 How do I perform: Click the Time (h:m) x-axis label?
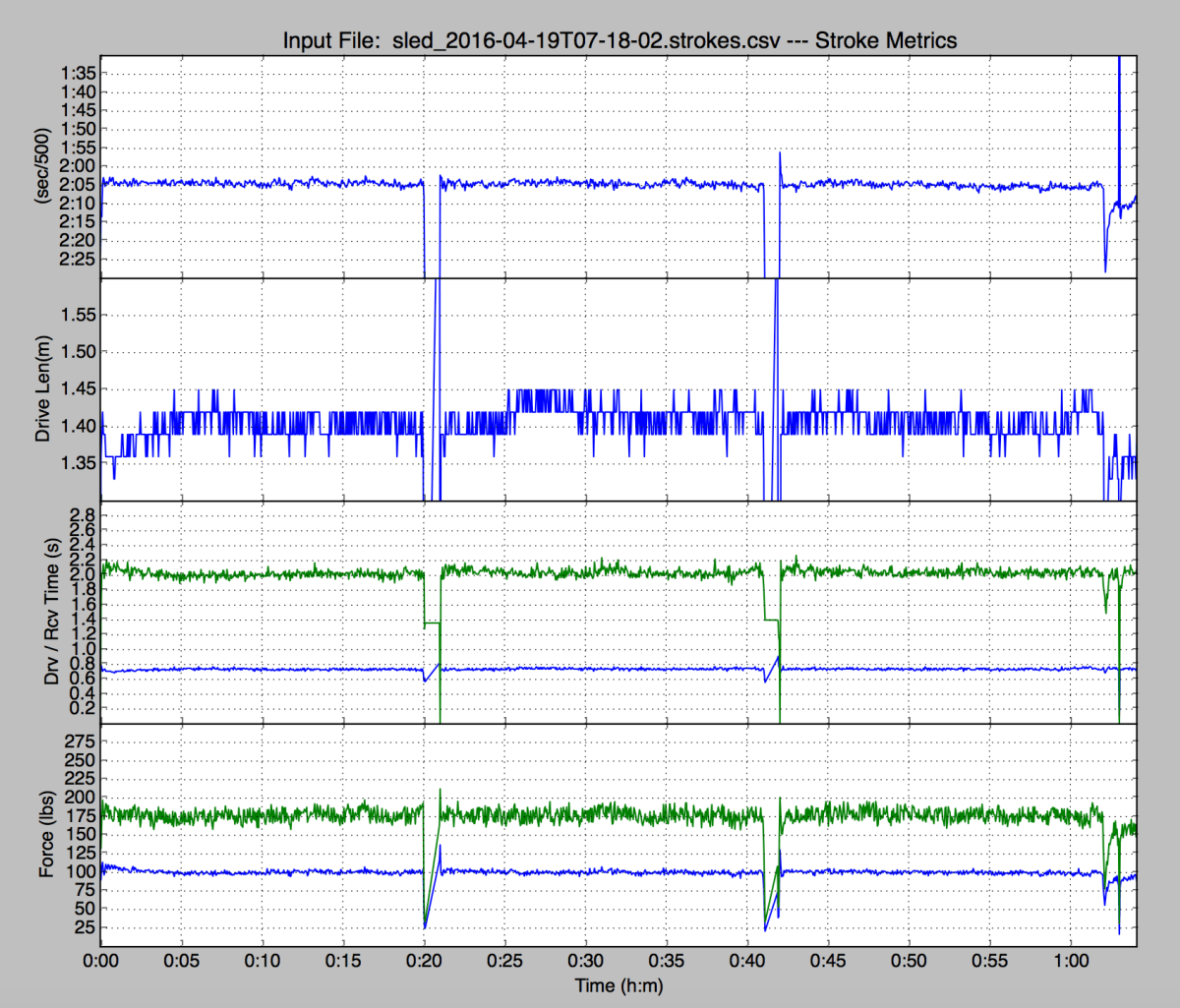coord(619,985)
